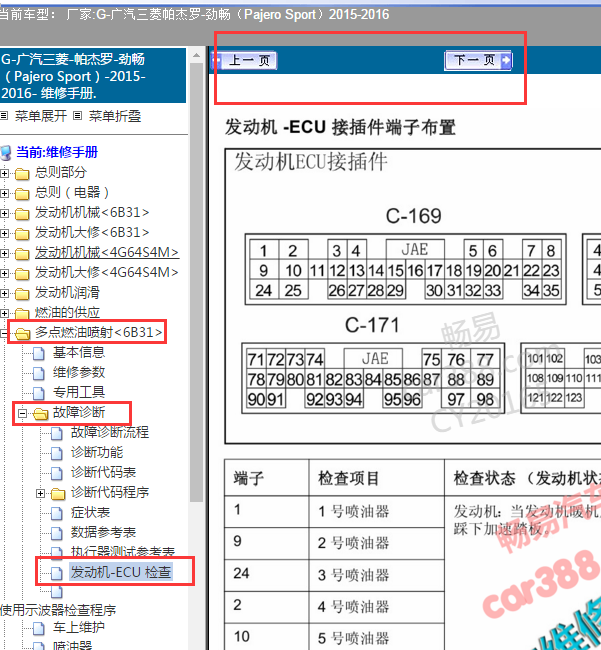Image resolution: width=601 pixels, height=650 pixels.
Task: Click the 维修参数 page icon
Action: tap(39, 373)
